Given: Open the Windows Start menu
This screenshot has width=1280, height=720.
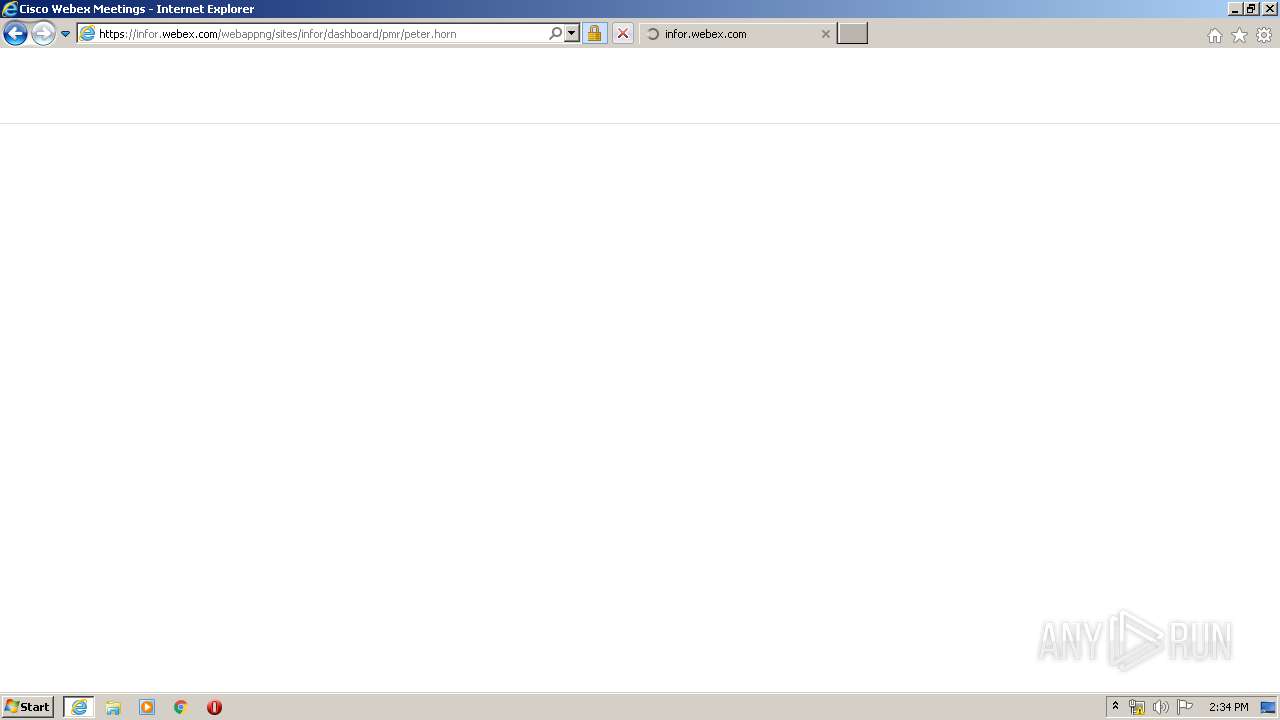Looking at the screenshot, I should (x=28, y=707).
